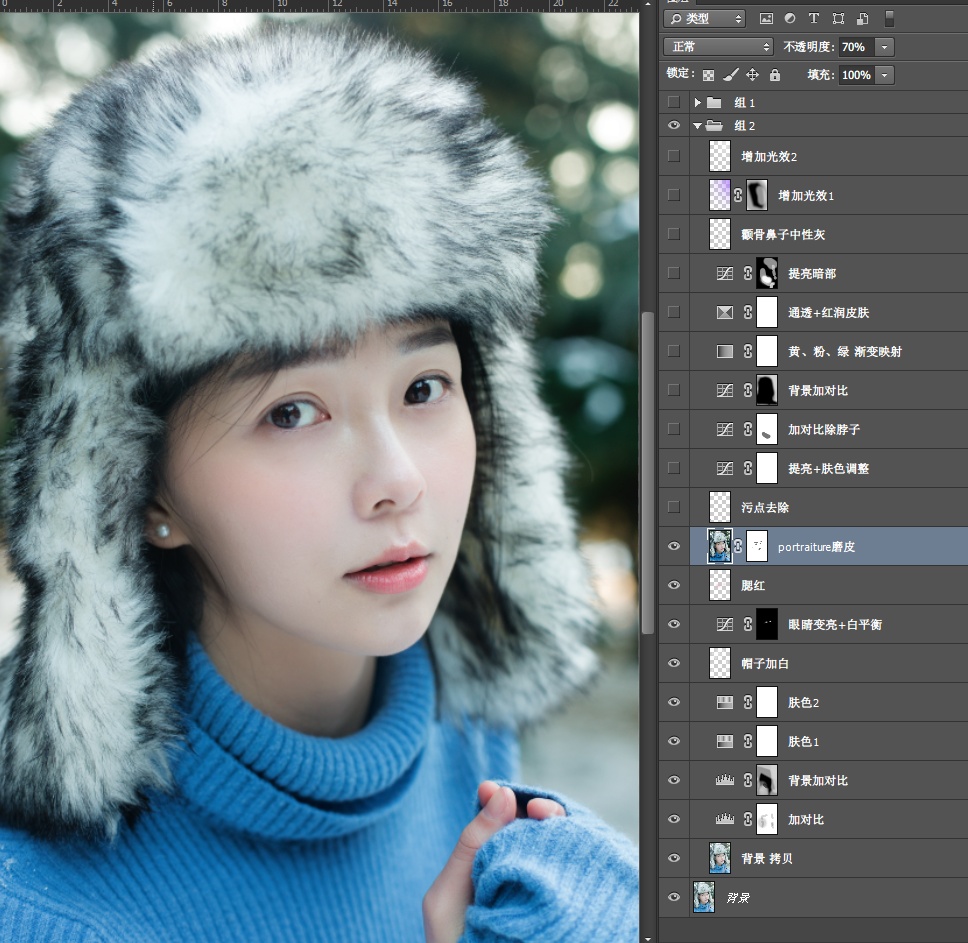968x943 pixels.
Task: Select the 帽子加白 layer
Action: [828, 663]
